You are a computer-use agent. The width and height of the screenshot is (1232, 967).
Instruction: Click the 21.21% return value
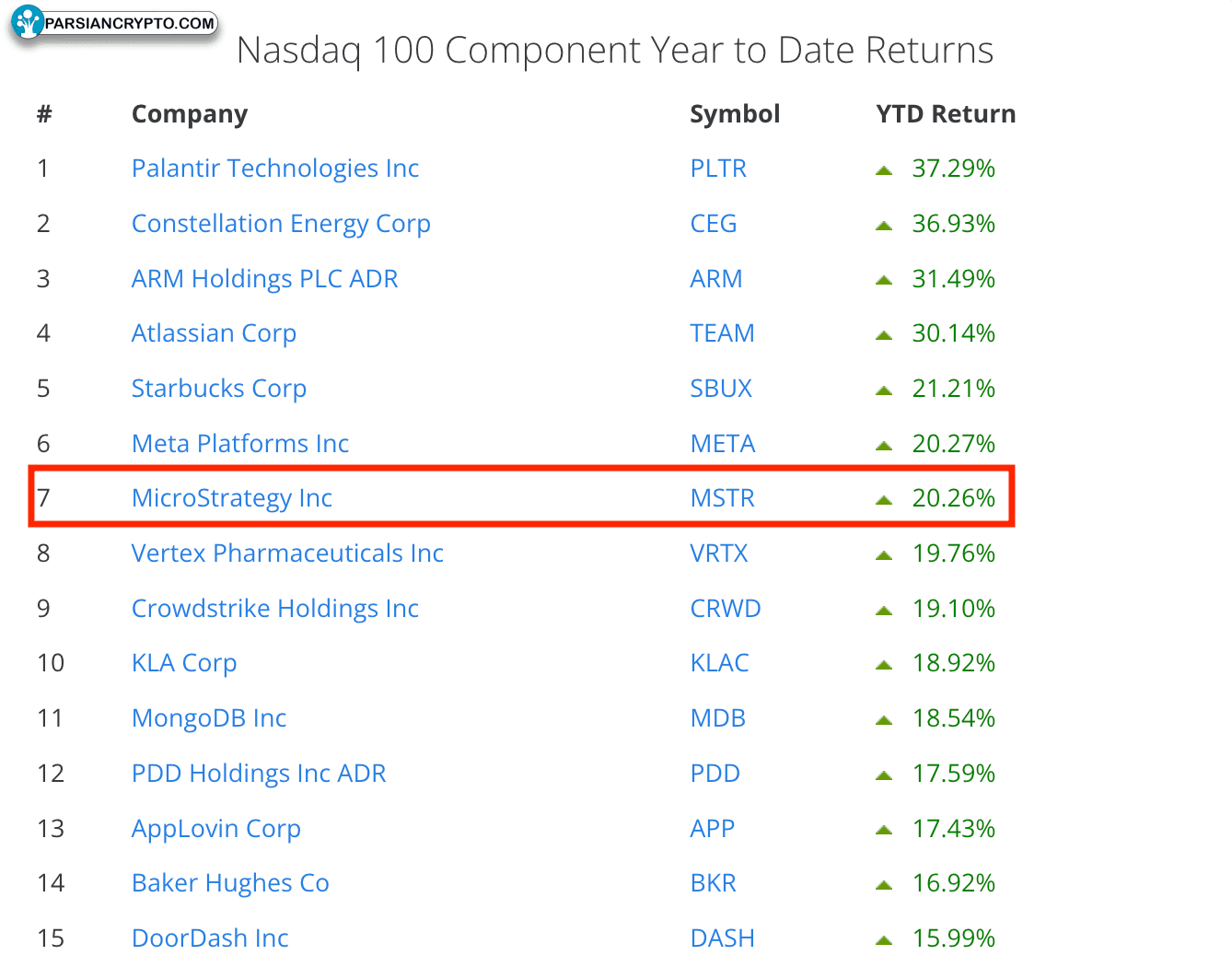pos(954,389)
